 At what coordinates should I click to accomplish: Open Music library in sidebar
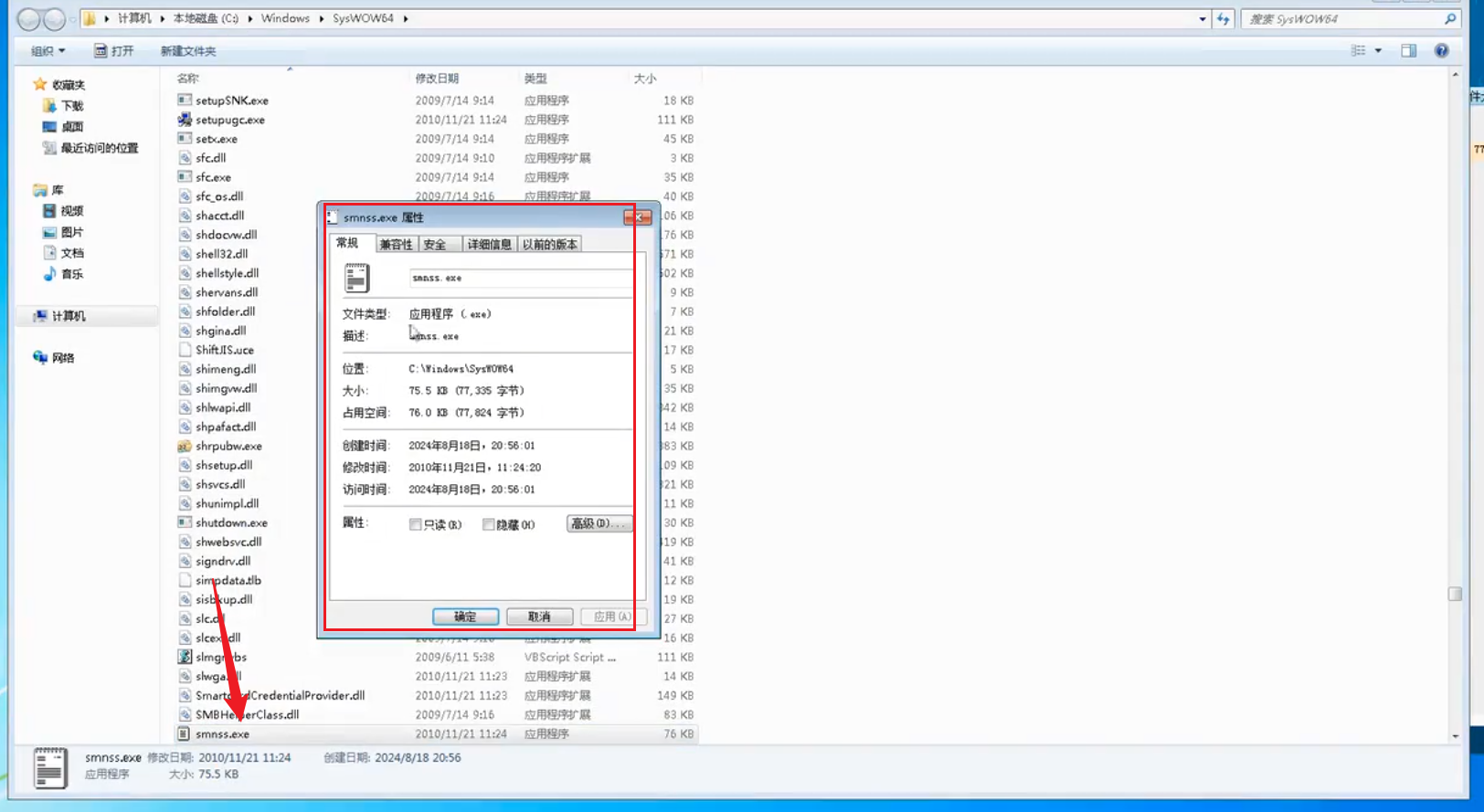(64, 274)
